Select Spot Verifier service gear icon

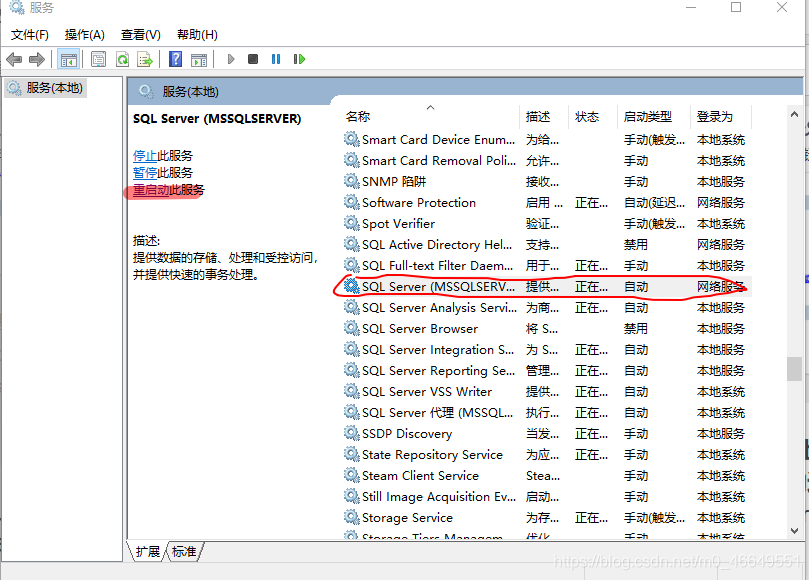(x=351, y=223)
